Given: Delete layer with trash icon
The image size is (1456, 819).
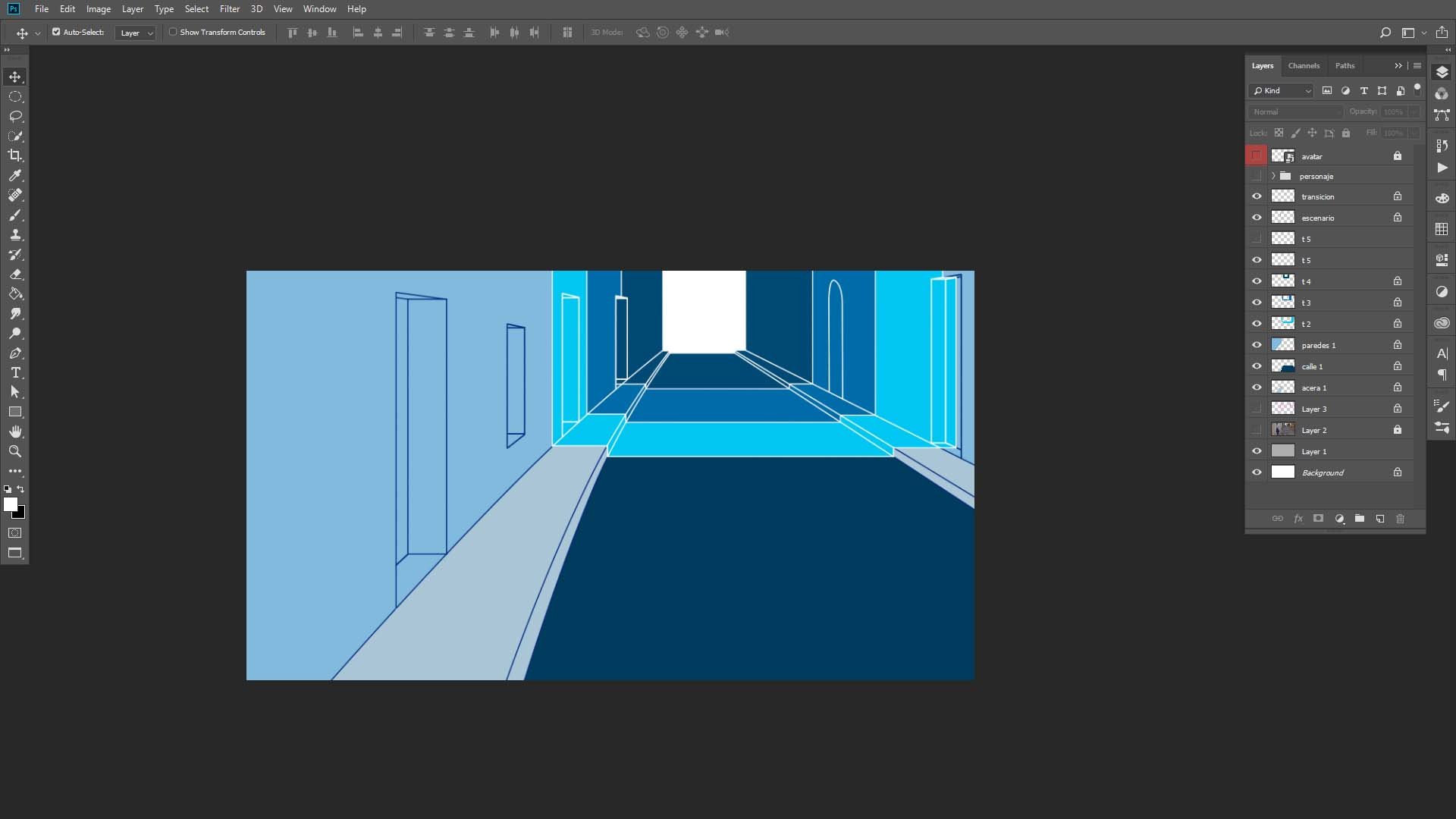Looking at the screenshot, I should [x=1400, y=519].
